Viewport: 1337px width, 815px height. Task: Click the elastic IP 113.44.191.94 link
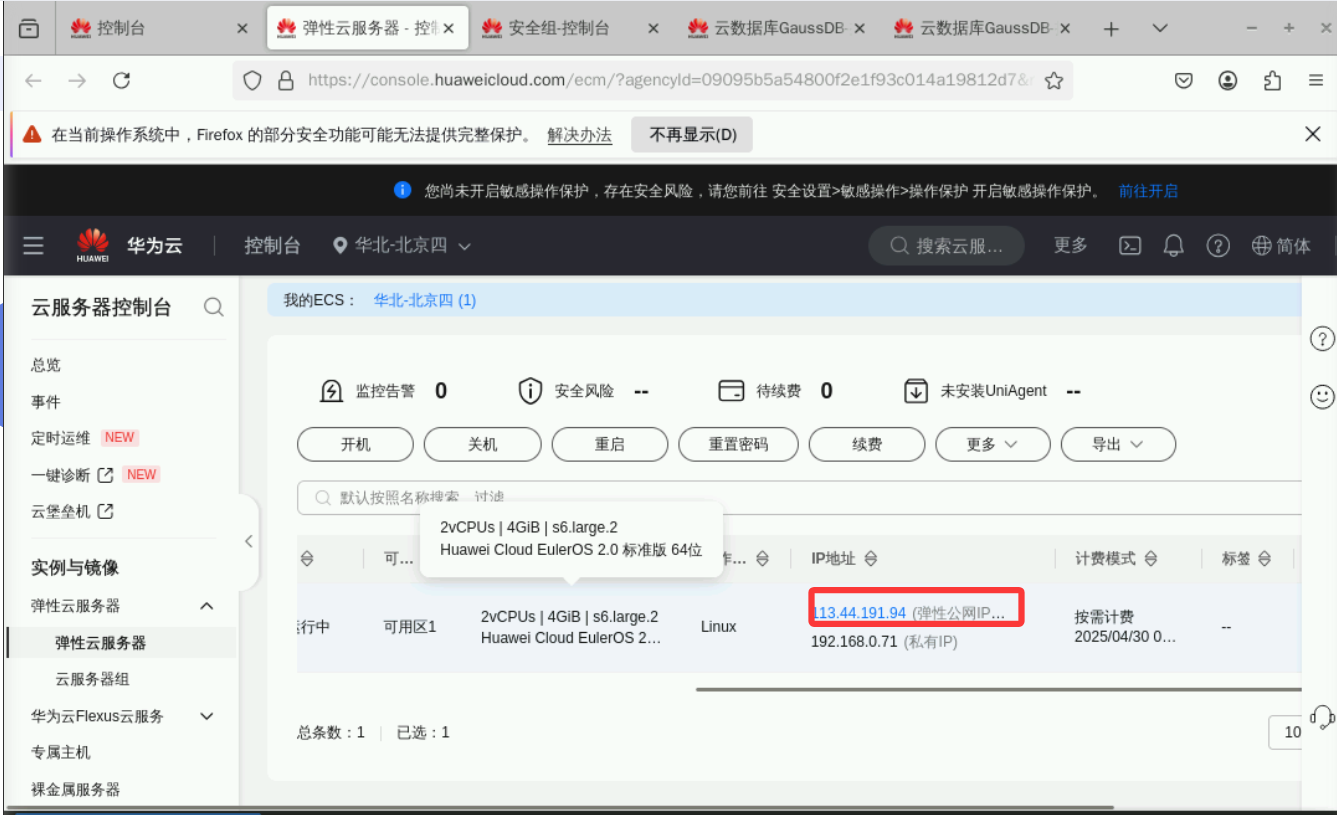(x=859, y=613)
